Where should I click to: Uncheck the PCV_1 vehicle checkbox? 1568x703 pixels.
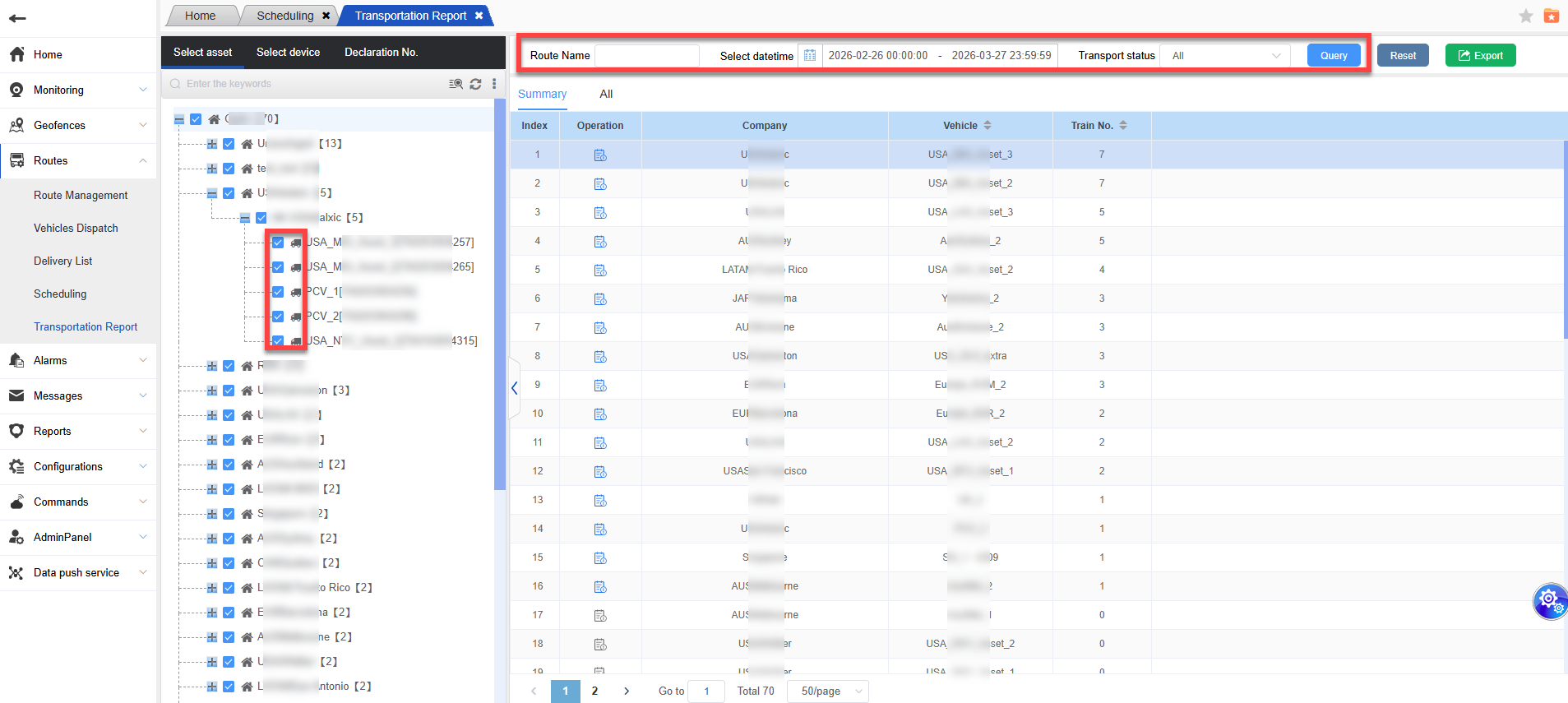278,292
